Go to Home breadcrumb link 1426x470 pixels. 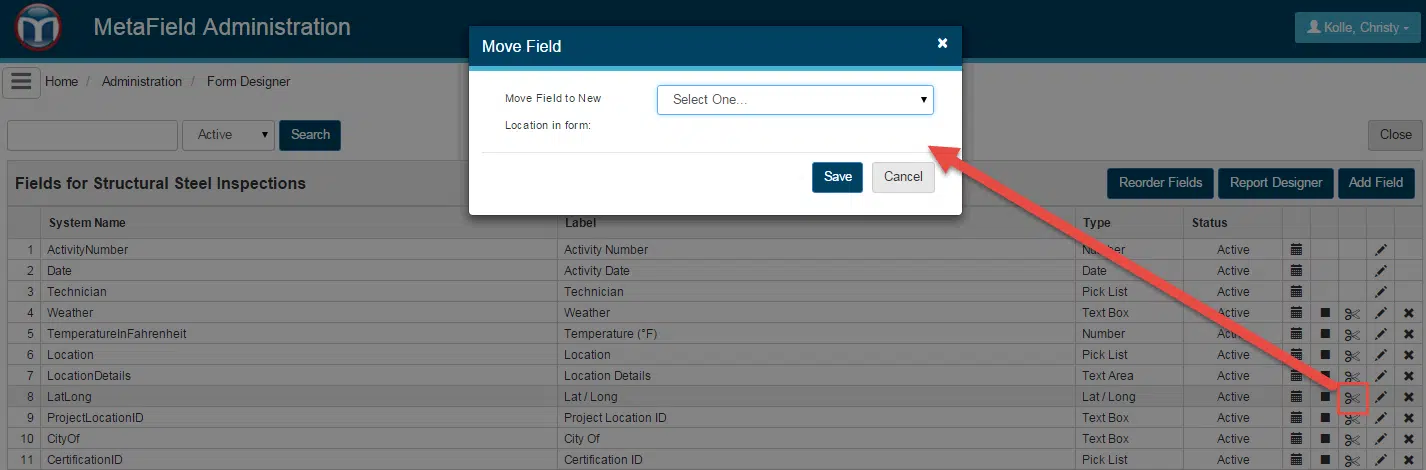61,82
